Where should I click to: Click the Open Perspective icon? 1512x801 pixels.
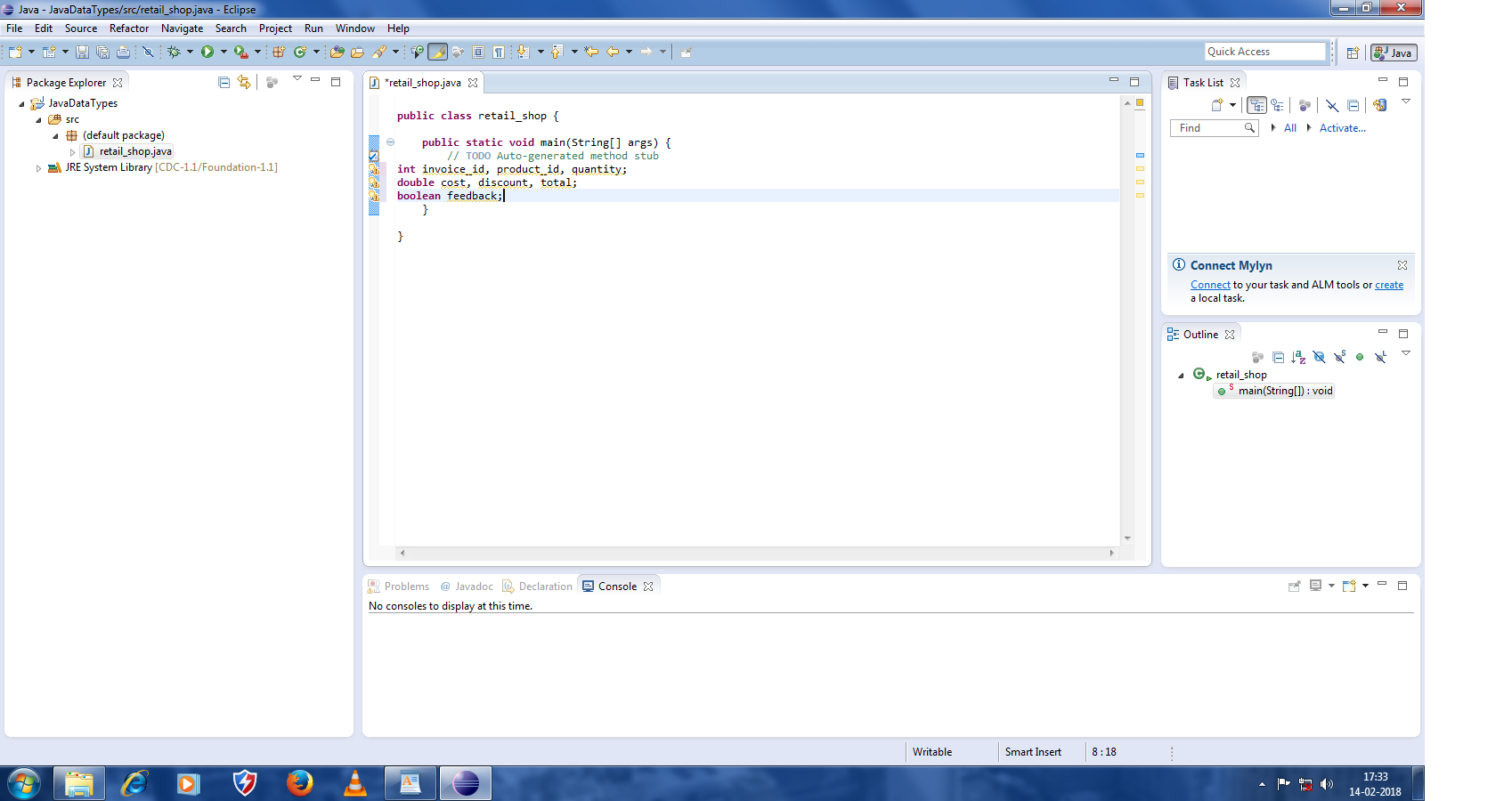pyautogui.click(x=1353, y=53)
